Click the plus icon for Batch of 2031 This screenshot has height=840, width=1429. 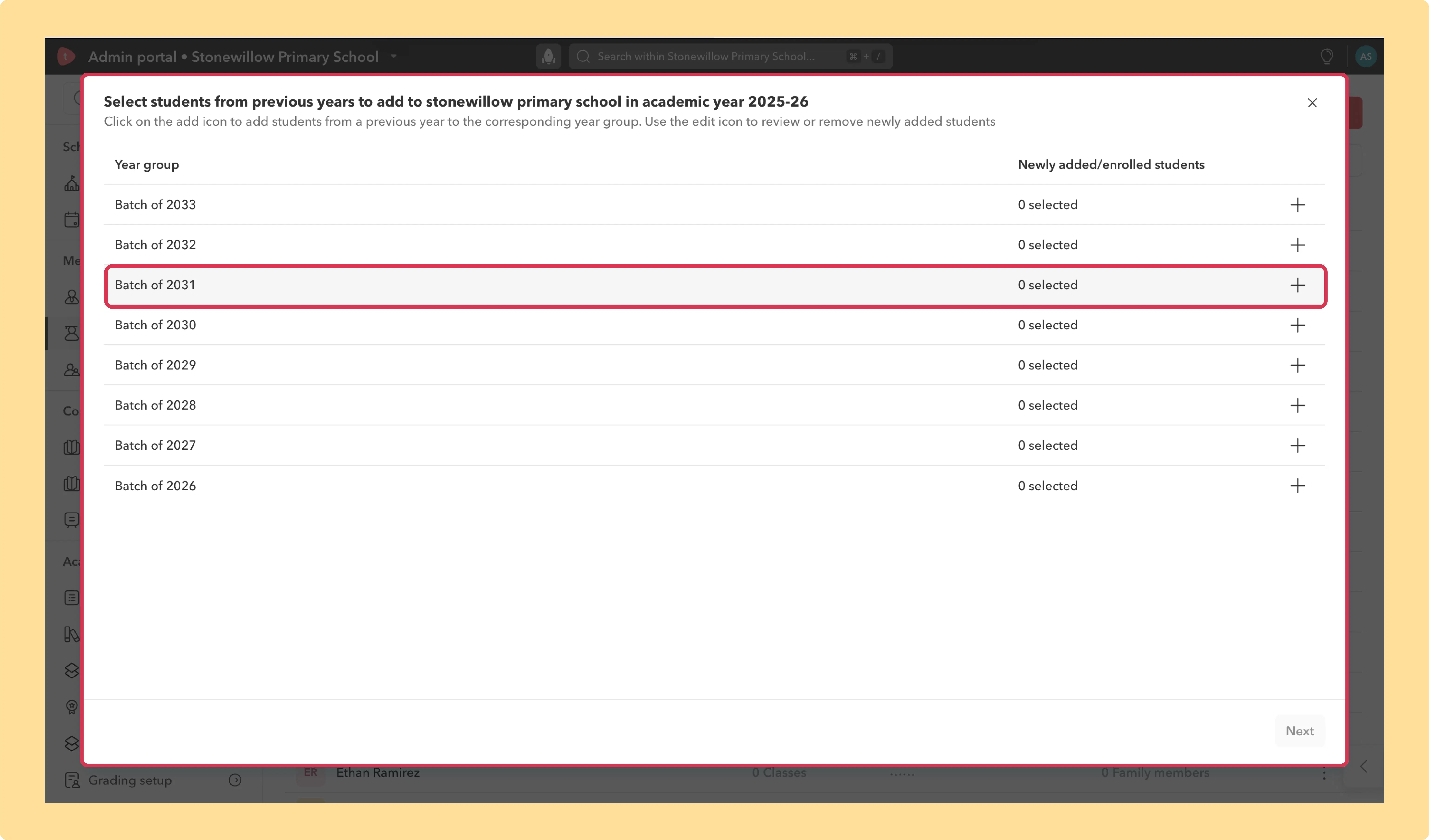1297,285
